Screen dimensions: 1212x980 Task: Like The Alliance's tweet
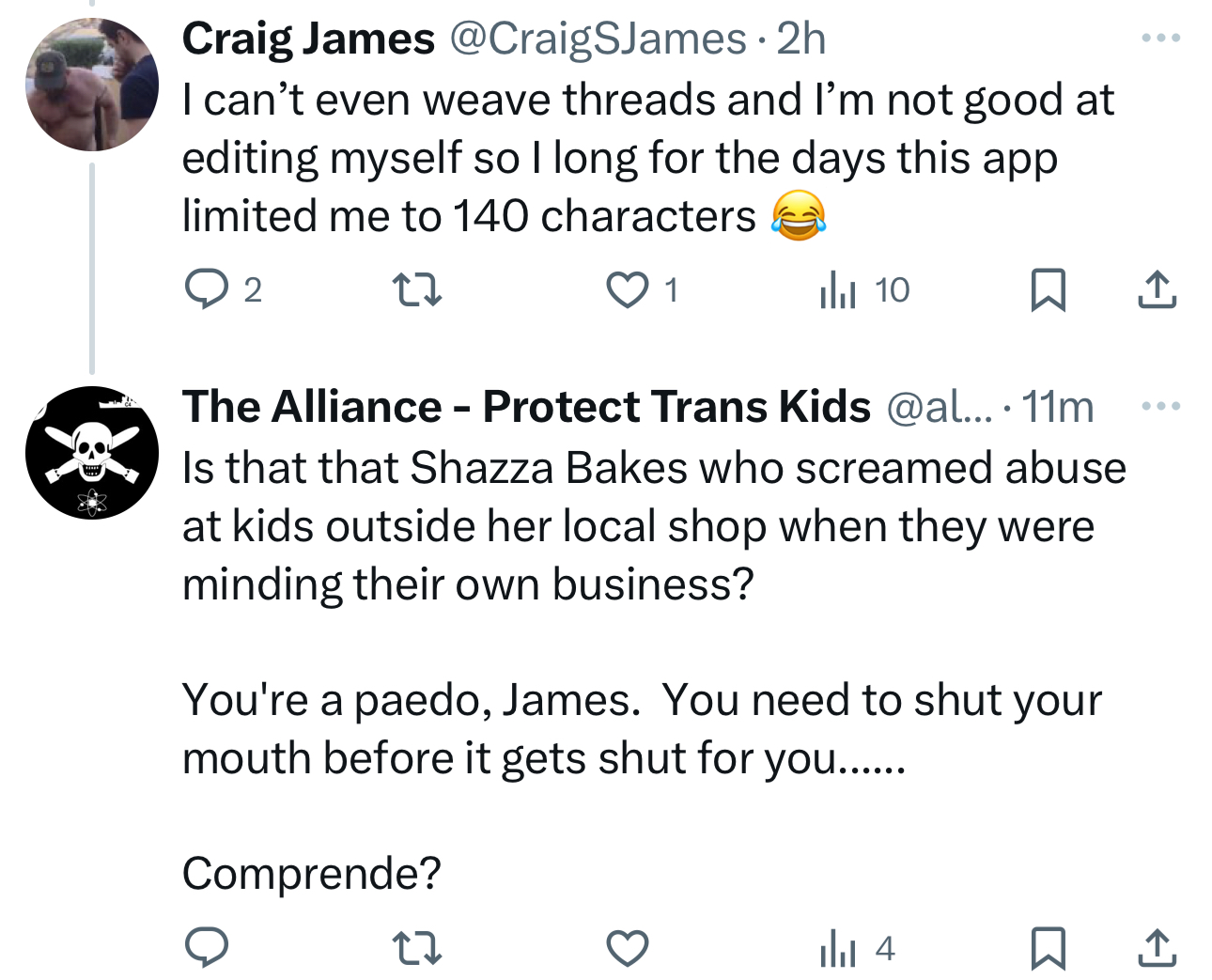coord(627,947)
